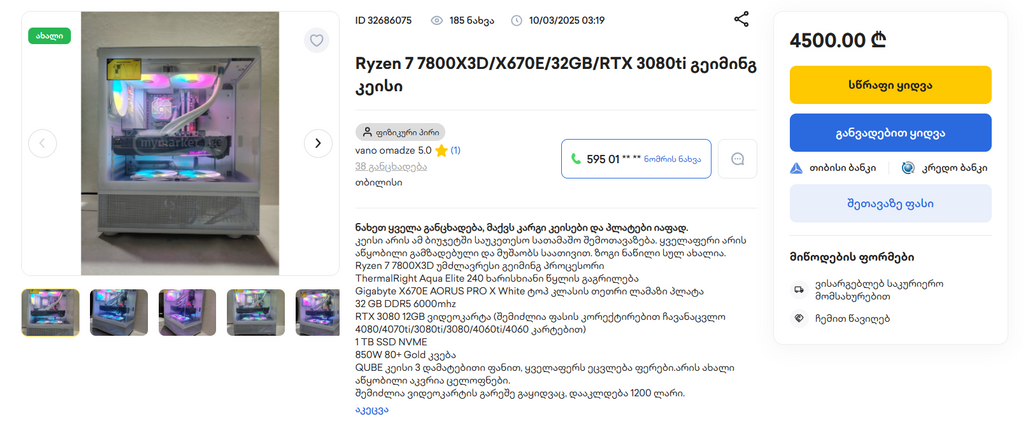Click კრედო ბანკი label
Screen dimensions: 1024x422
pyautogui.click(x=954, y=168)
